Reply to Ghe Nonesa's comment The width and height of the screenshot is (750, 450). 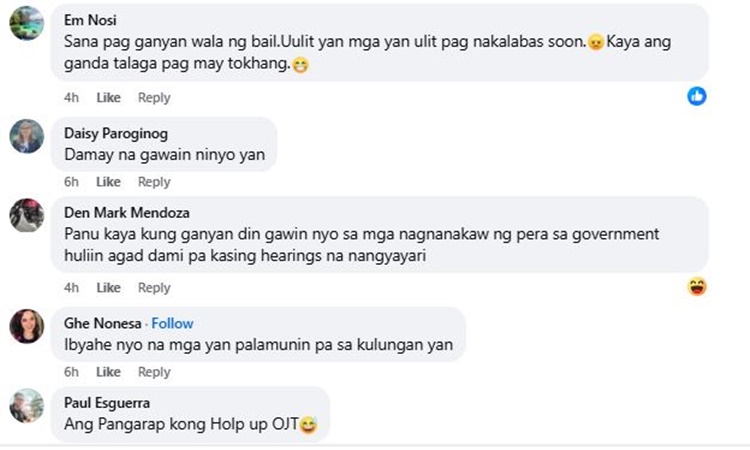click(154, 372)
